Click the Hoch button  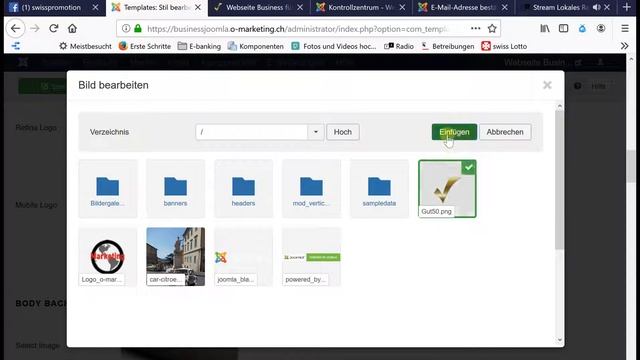[343, 132]
